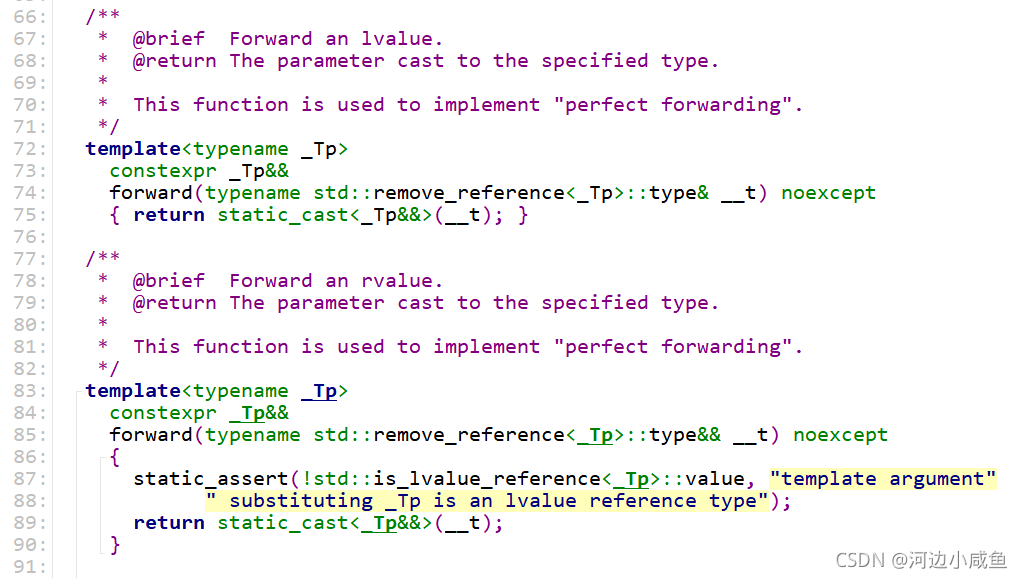Click the noexcept keyword on line 85
Screen dimensions: 1022x578
[840, 435]
